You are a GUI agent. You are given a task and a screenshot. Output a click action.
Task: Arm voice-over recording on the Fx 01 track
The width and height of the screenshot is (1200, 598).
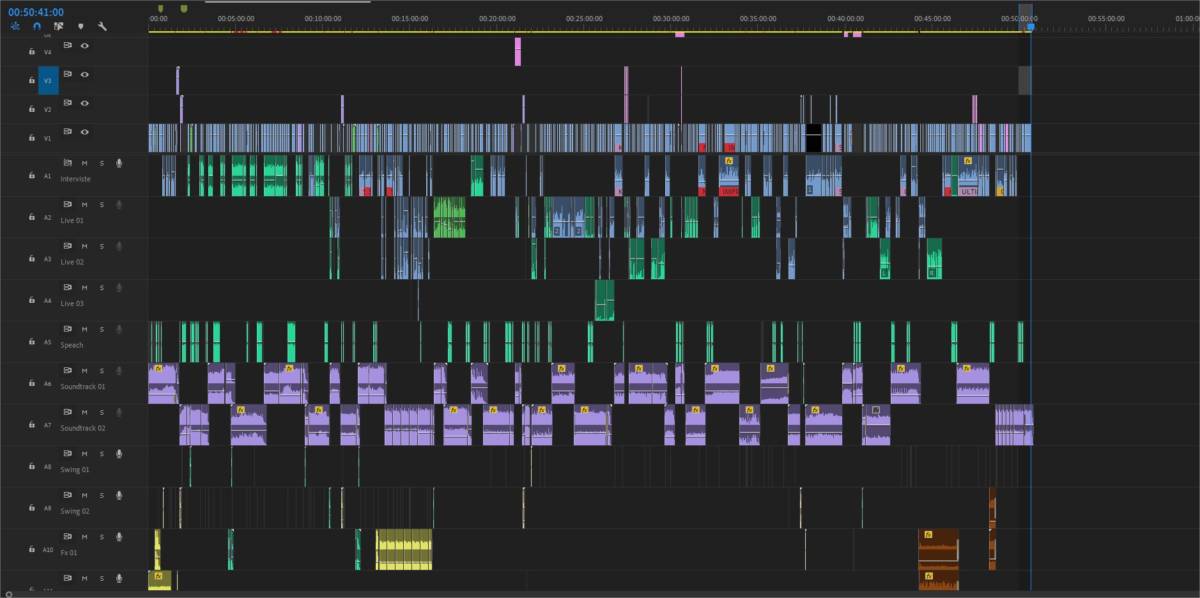pos(118,537)
